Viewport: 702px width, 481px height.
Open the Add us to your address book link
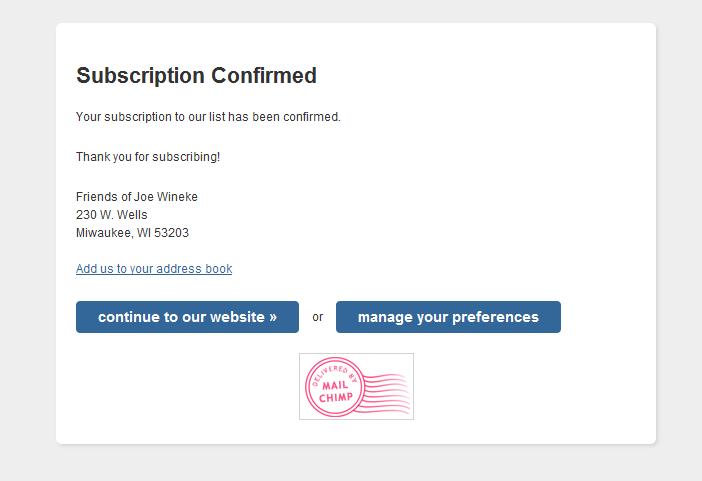[x=154, y=269]
